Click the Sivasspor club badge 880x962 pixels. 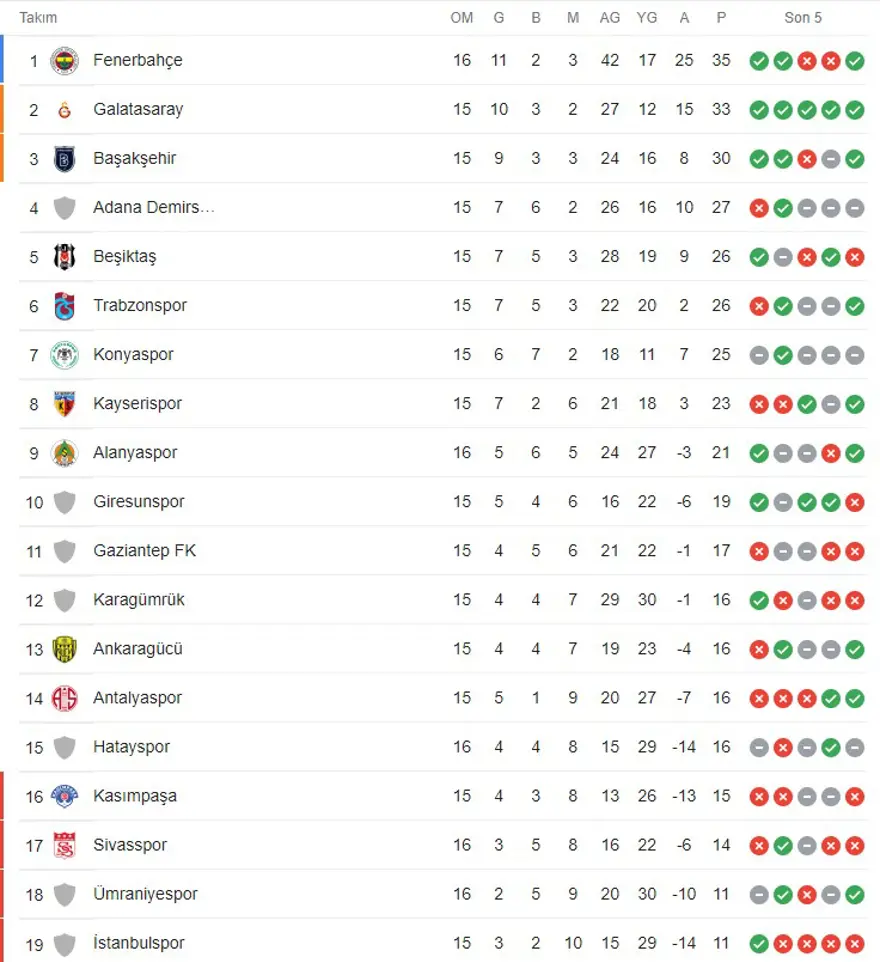[x=65, y=844]
